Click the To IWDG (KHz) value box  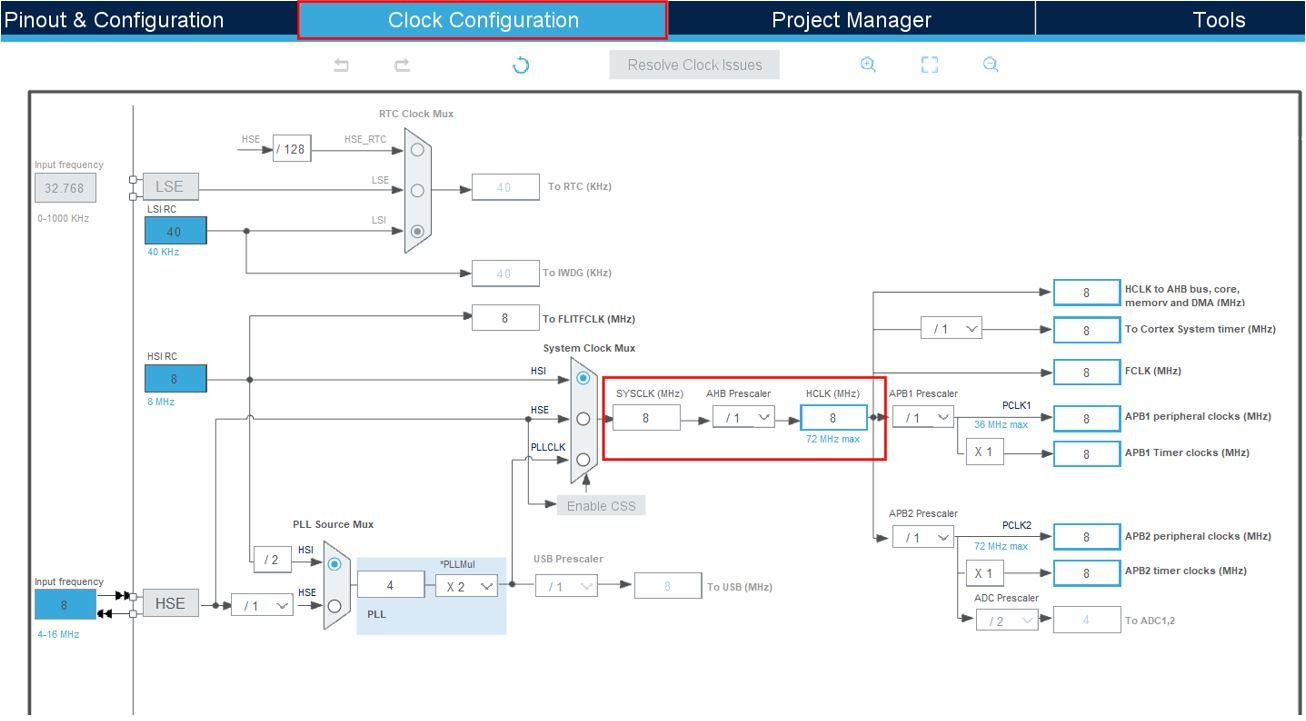(x=505, y=273)
